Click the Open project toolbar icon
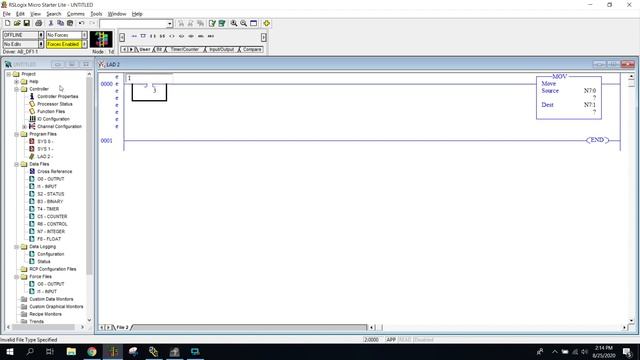This screenshot has height=360, width=640. pyautogui.click(x=17, y=23)
